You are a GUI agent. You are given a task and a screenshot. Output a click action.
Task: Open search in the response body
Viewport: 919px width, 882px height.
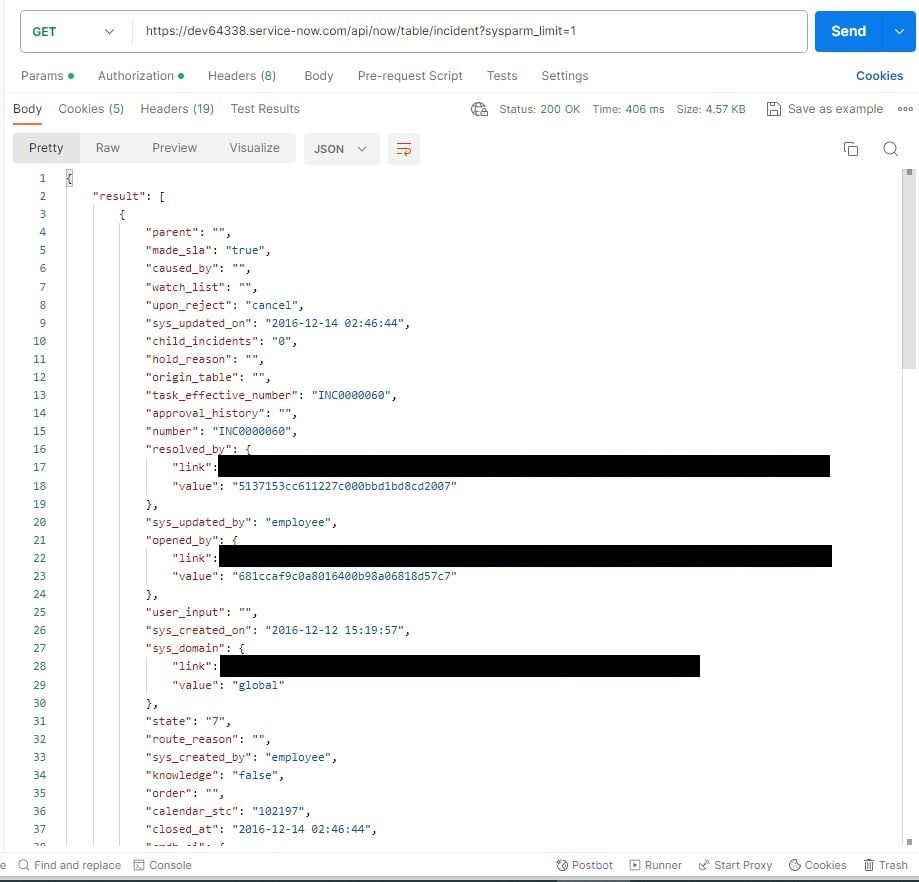pyautogui.click(x=890, y=148)
